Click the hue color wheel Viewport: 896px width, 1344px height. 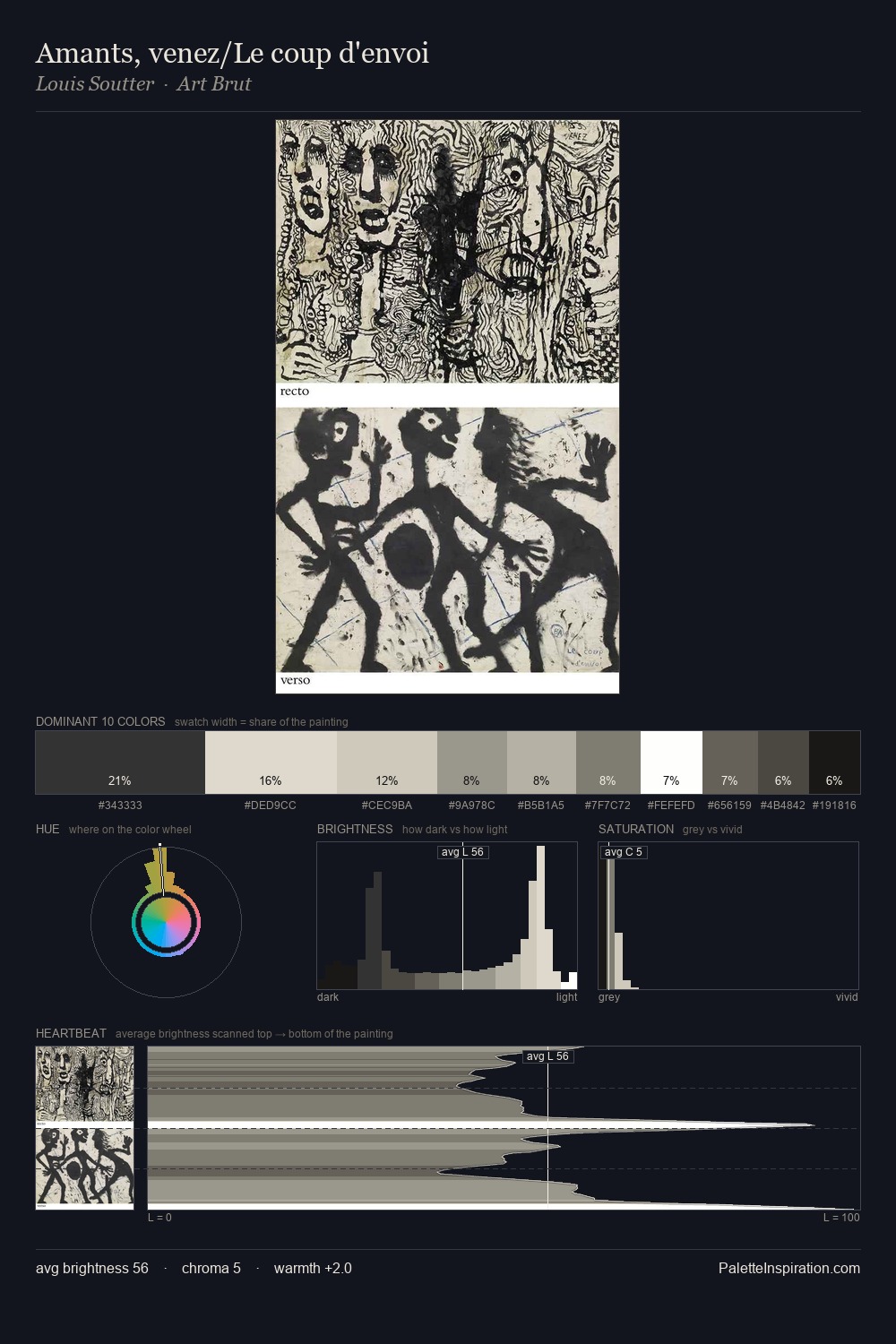point(166,922)
